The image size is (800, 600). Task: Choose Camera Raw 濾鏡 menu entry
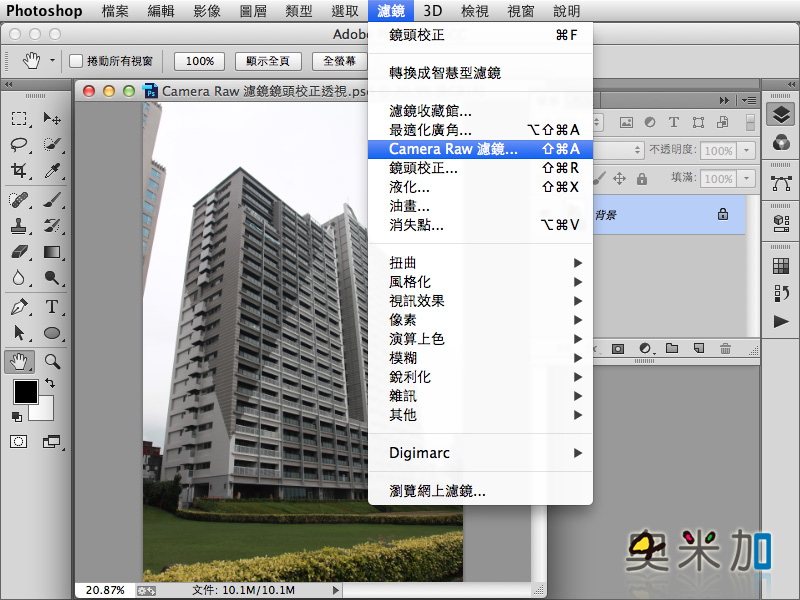click(480, 149)
